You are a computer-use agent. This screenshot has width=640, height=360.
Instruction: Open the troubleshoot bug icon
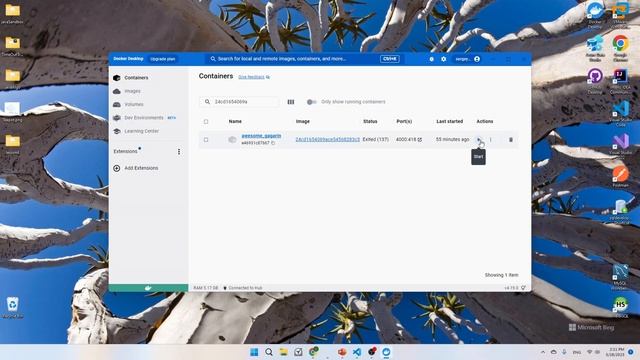(431, 59)
